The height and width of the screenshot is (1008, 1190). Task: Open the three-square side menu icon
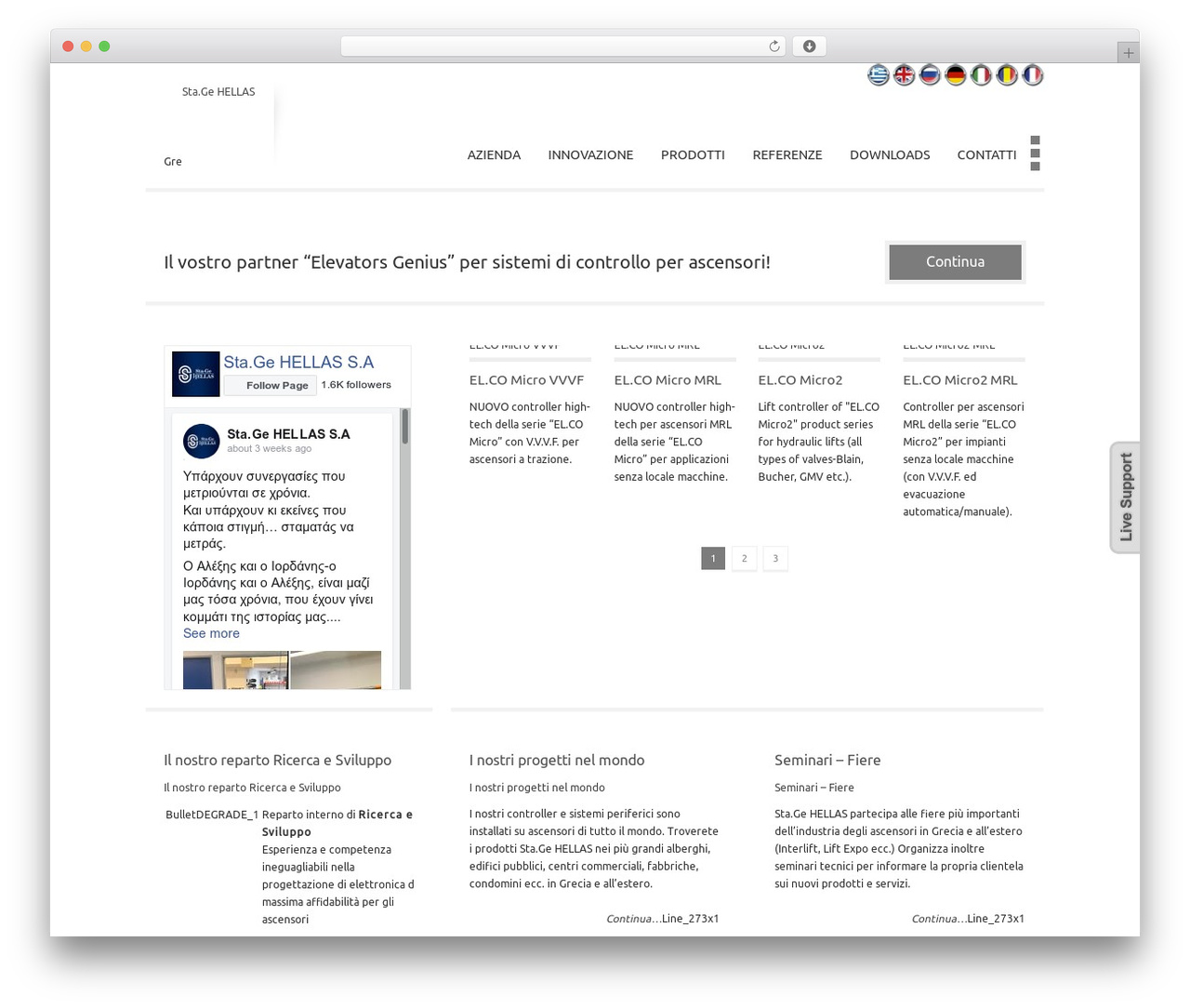click(1035, 153)
